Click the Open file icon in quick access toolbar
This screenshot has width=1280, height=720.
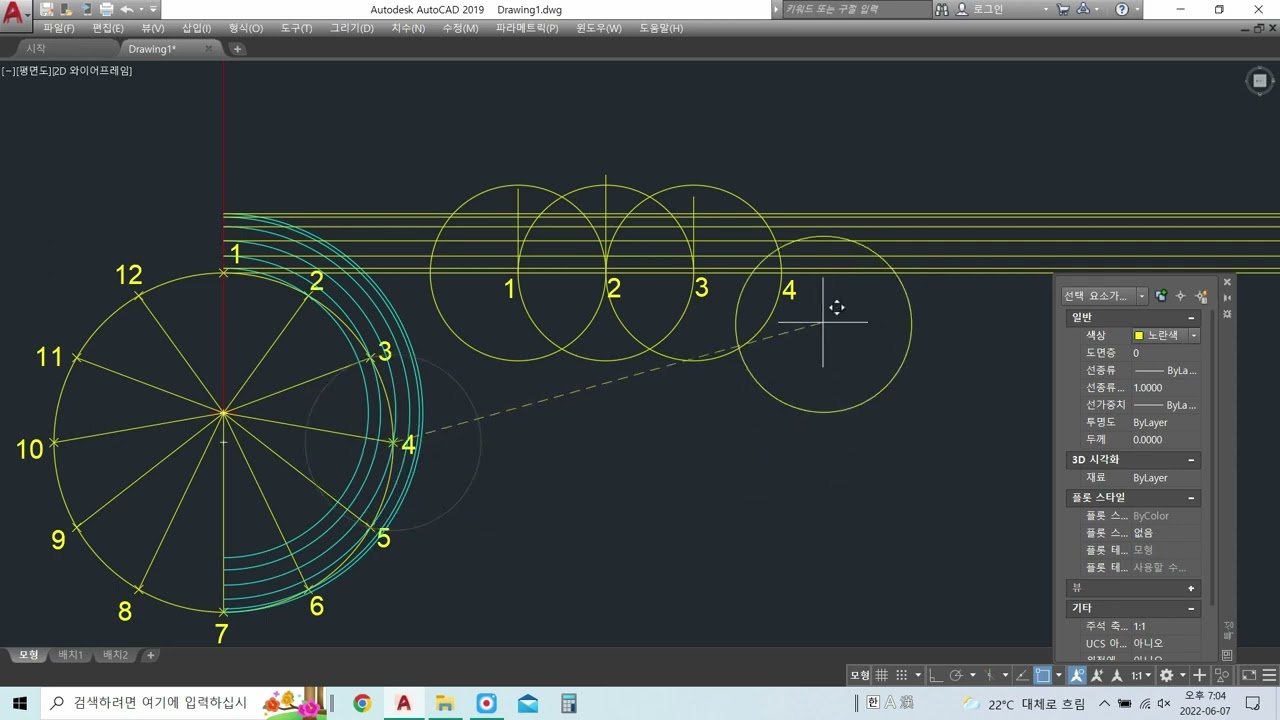tap(65, 9)
